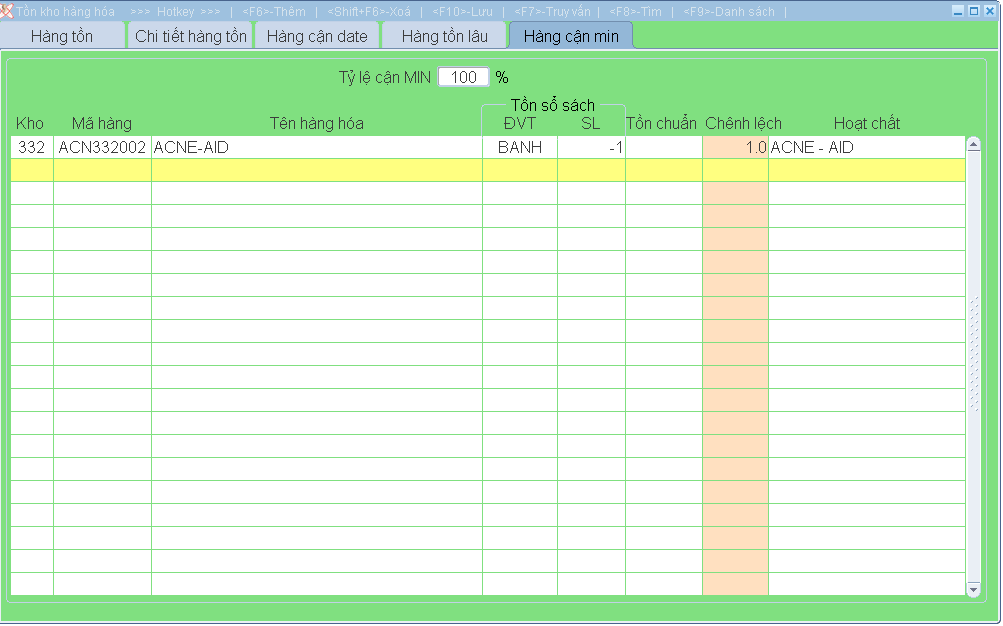Minimize the Tồn kho hàng hóa window

[958, 11]
